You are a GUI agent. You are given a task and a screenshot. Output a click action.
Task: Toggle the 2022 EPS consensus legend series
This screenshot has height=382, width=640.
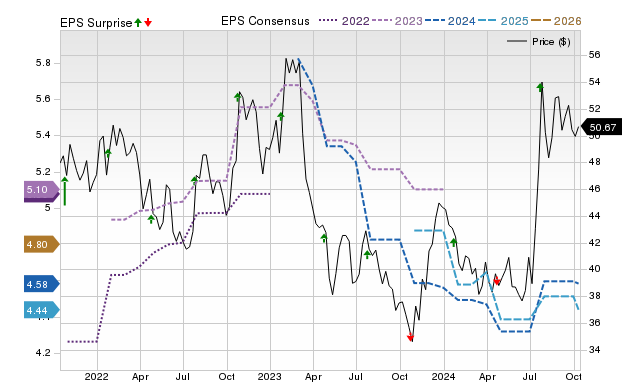[x=344, y=21]
